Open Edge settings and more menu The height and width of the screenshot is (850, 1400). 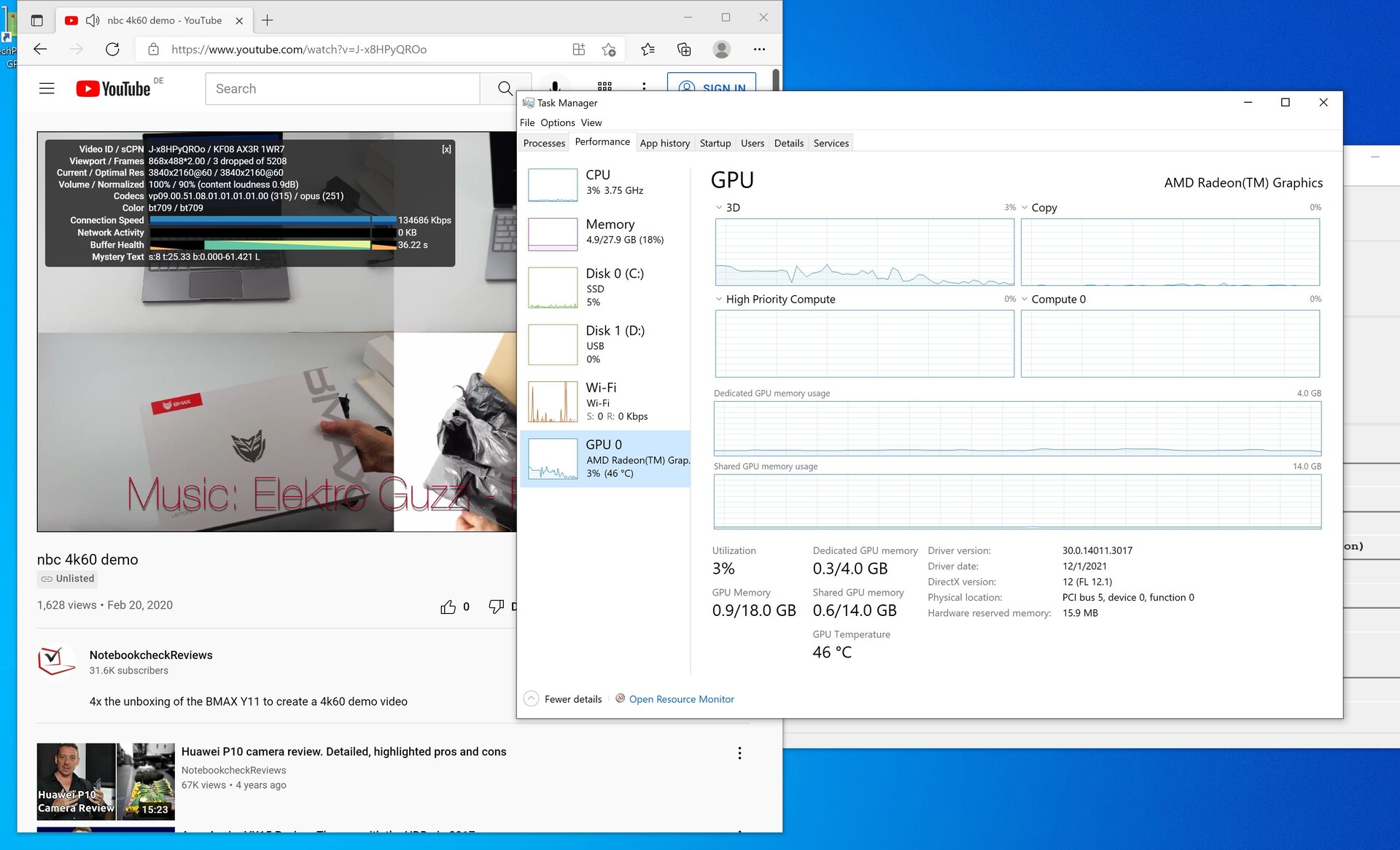pyautogui.click(x=759, y=50)
